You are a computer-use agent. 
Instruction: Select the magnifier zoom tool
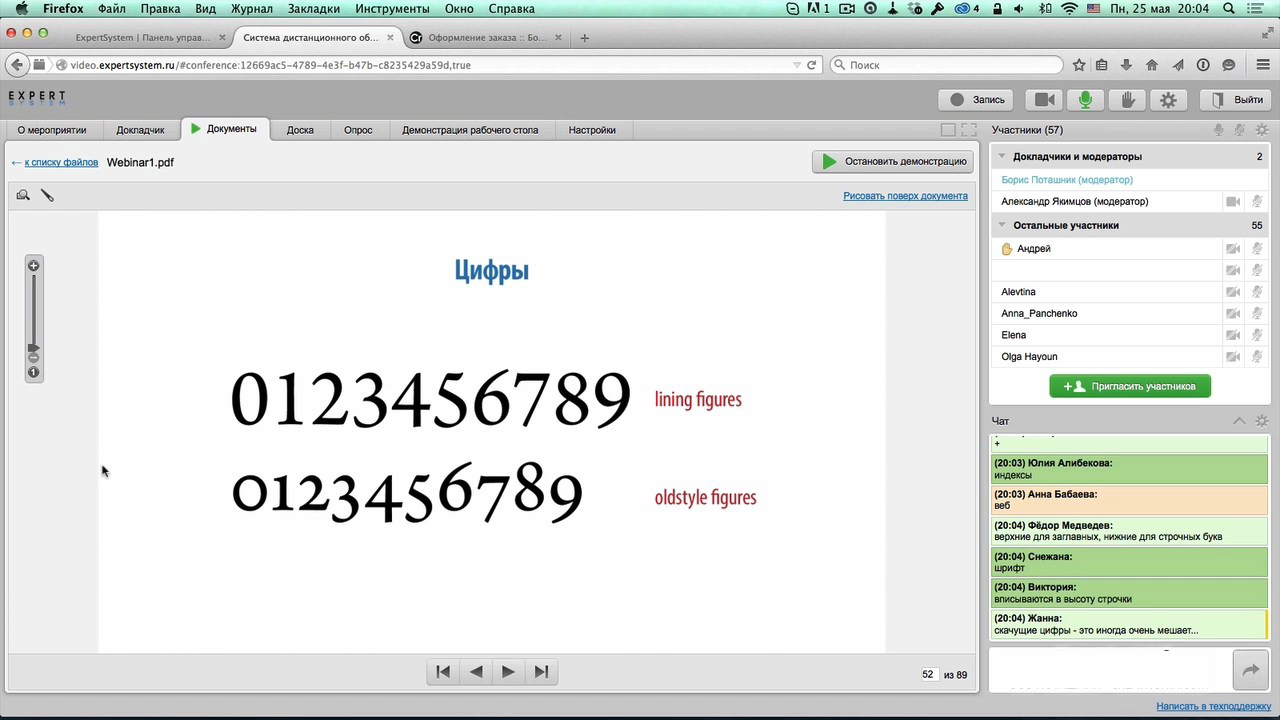coord(23,195)
